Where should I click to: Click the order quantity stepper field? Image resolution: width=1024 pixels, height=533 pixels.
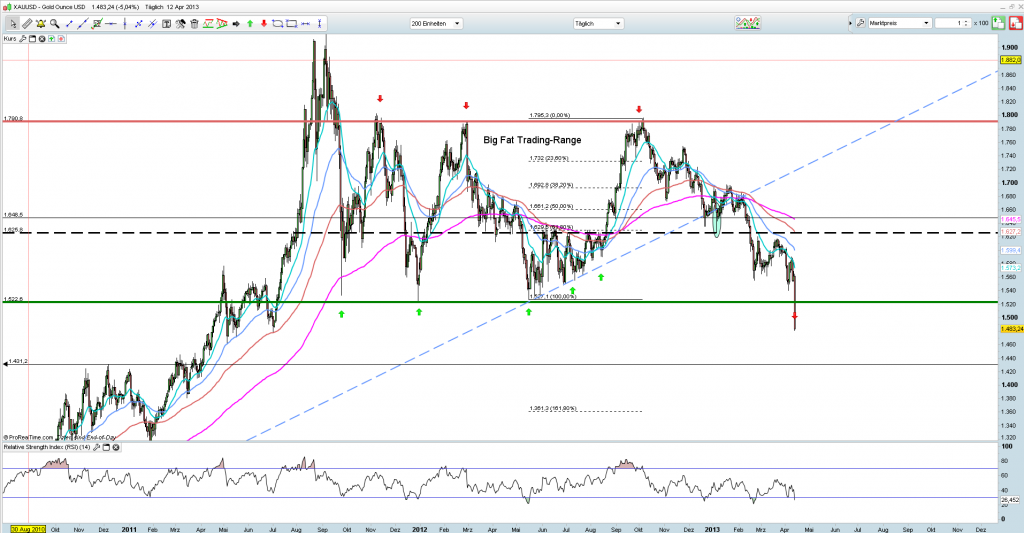pyautogui.click(x=958, y=23)
